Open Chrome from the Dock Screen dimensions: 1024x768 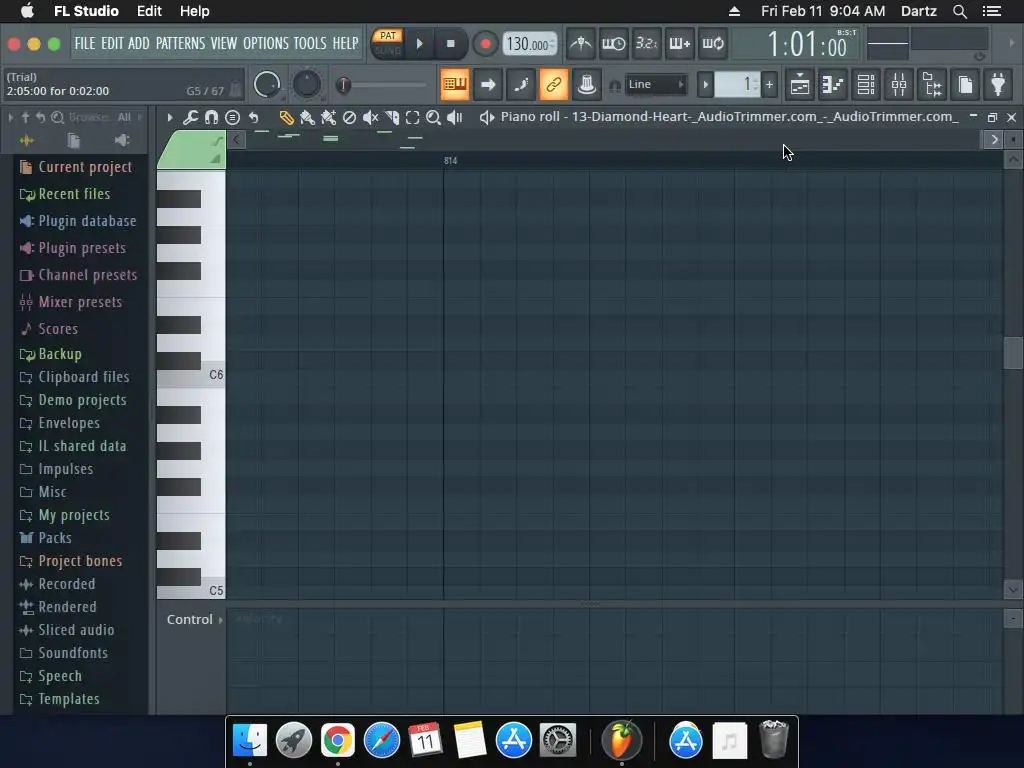pyautogui.click(x=338, y=741)
